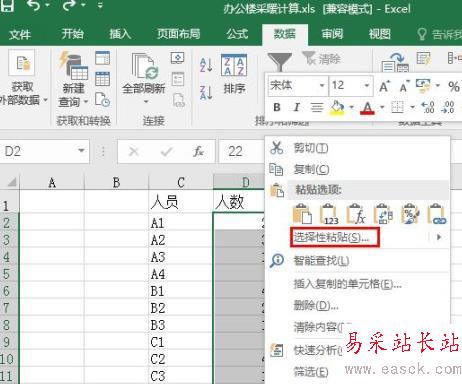
Task: Click the Save icon in title bar
Action: [7, 5]
